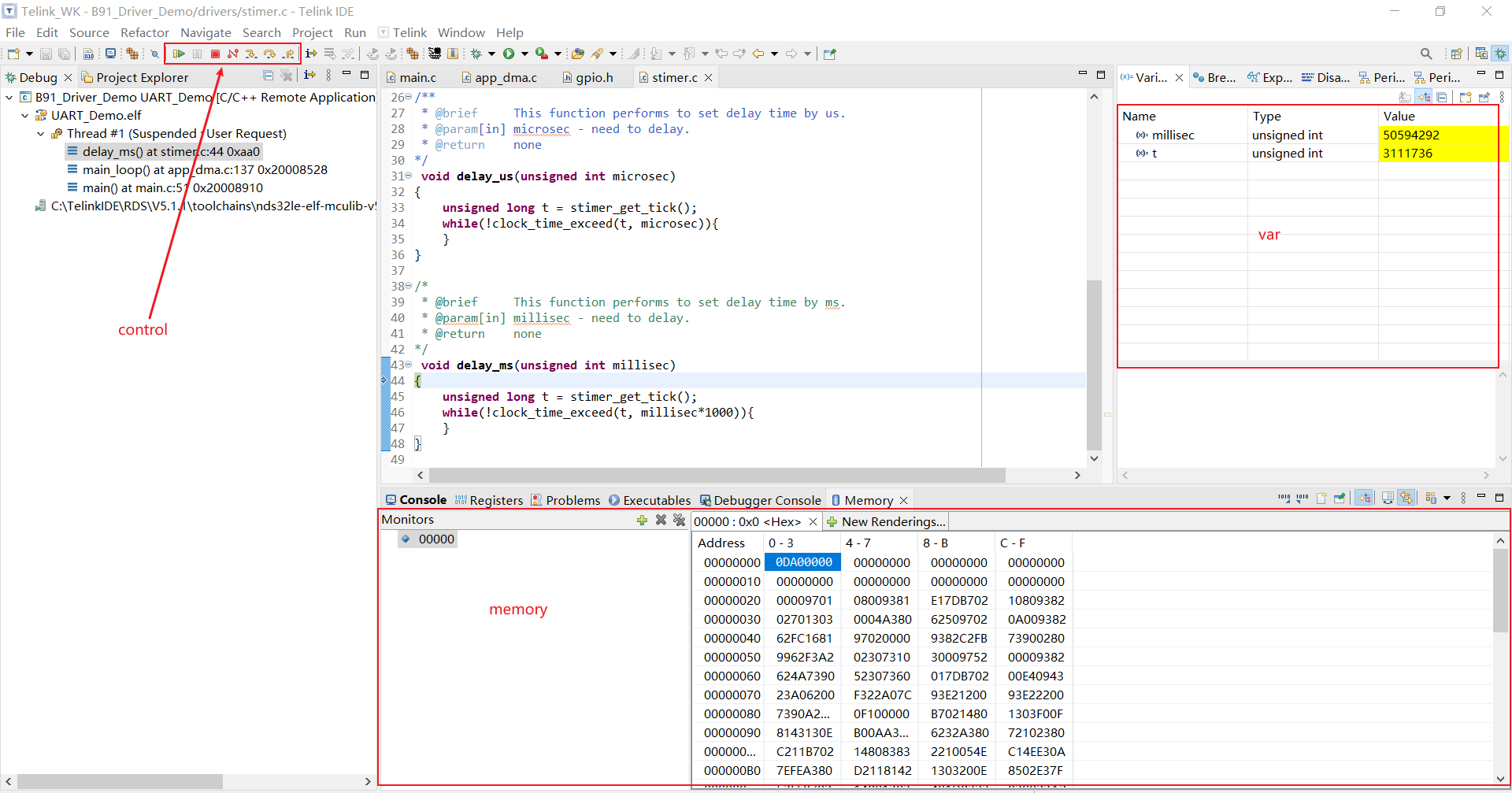Switch to the Project Explorer tab
The image size is (1512, 793).
[x=135, y=77]
